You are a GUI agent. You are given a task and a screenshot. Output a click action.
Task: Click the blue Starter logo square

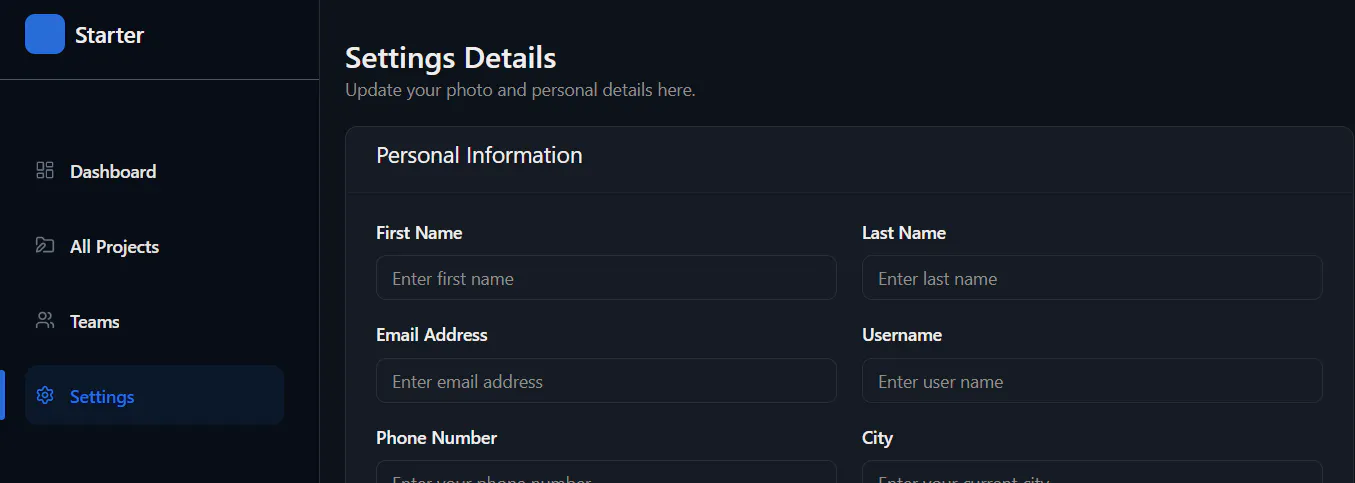click(x=45, y=34)
